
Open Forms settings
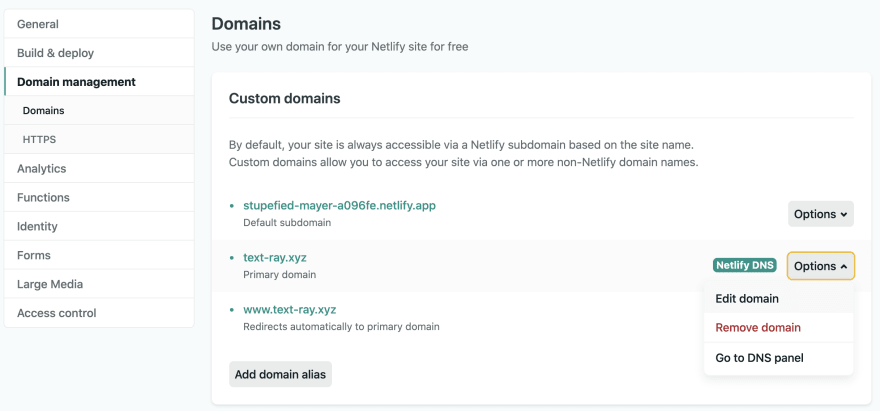tap(99, 255)
